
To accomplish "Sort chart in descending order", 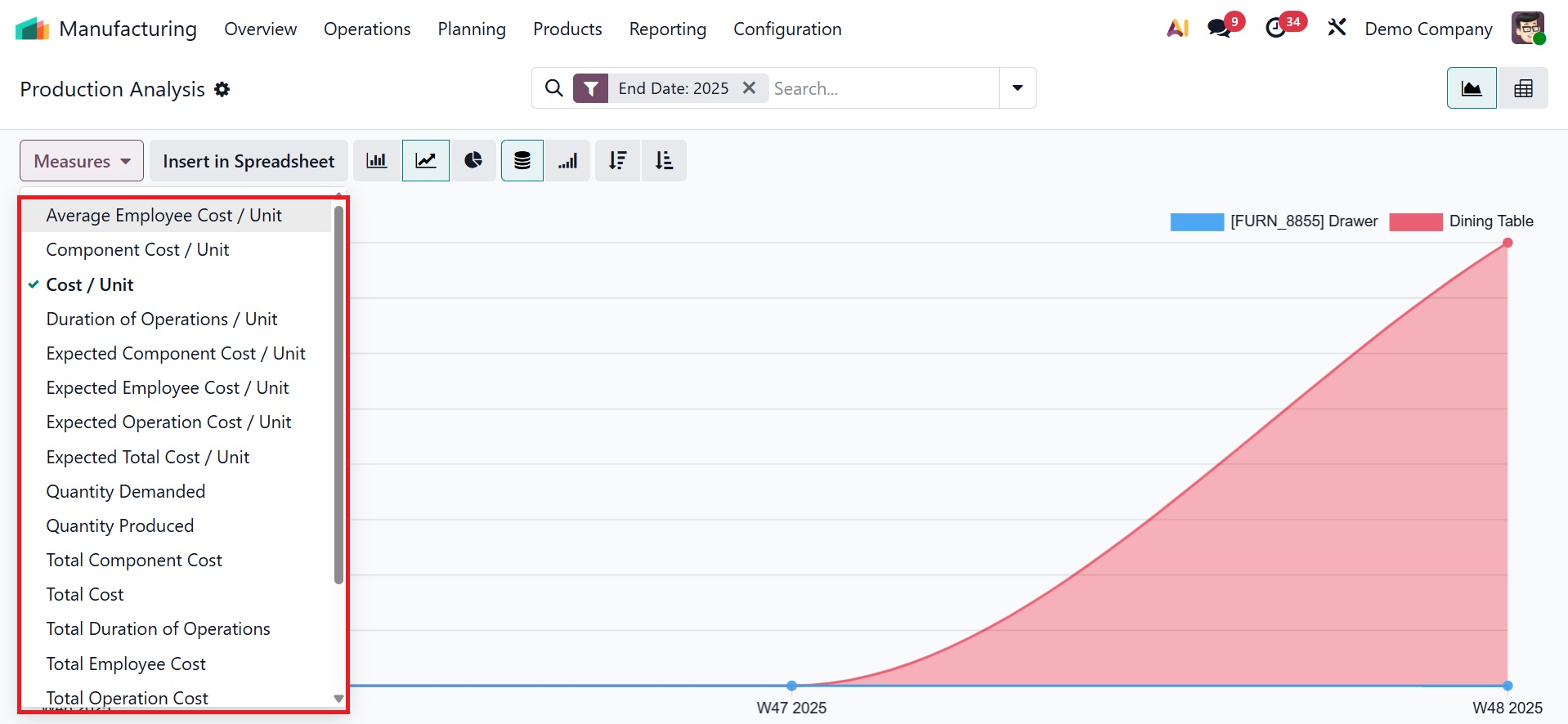I will coord(618,161).
